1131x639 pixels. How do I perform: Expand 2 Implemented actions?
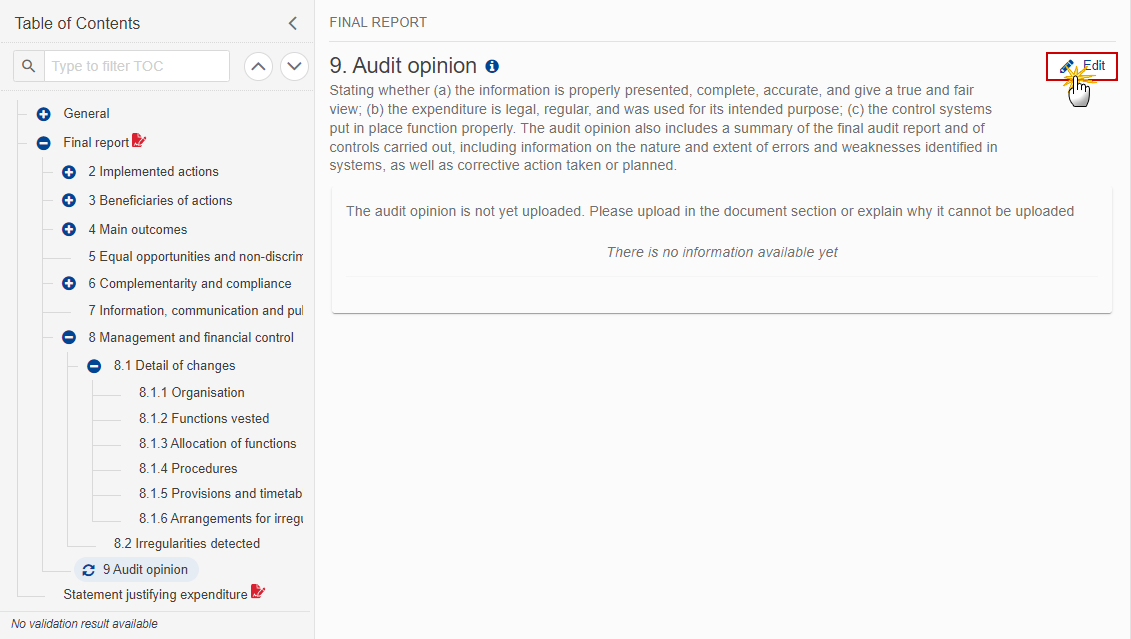pos(69,172)
